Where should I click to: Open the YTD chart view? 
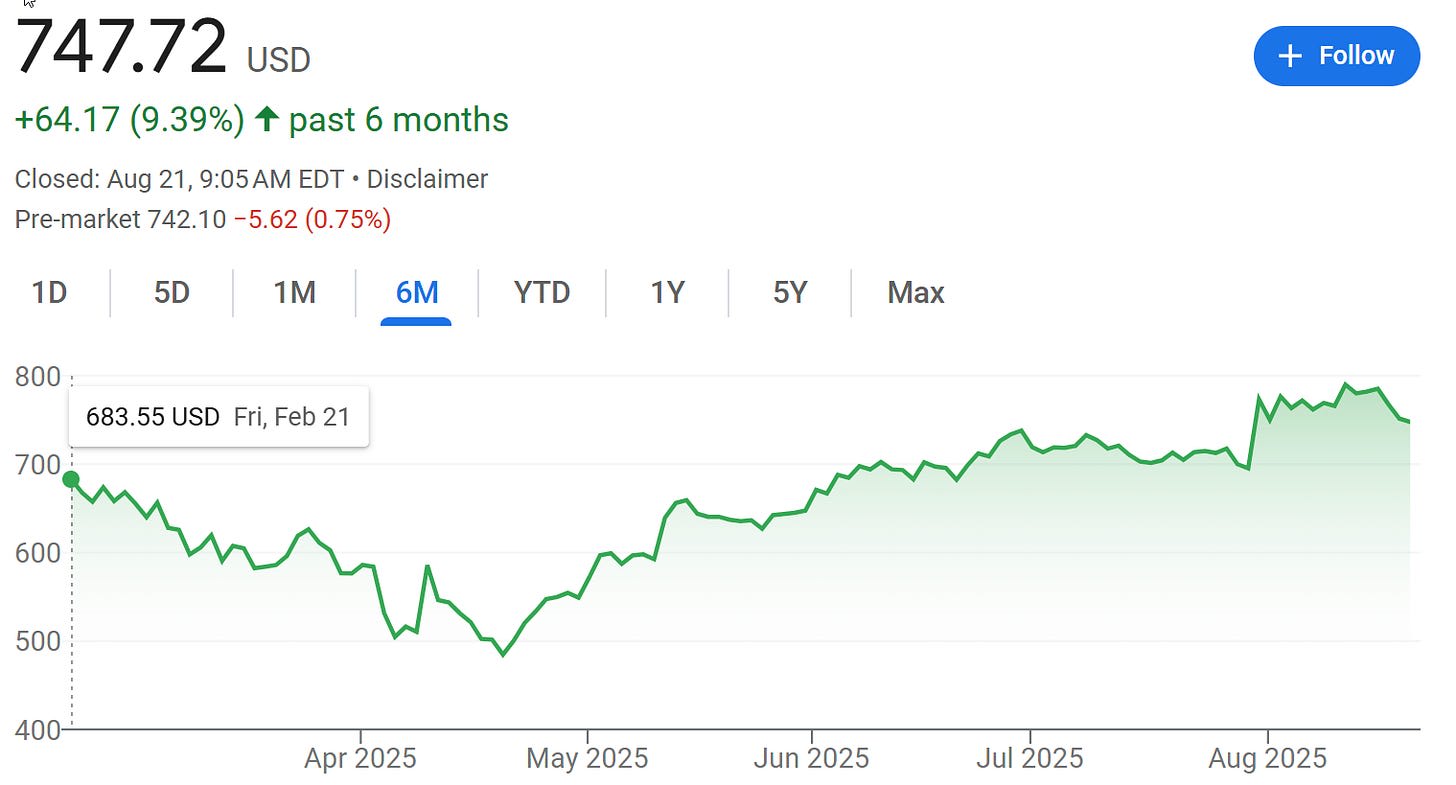542,293
